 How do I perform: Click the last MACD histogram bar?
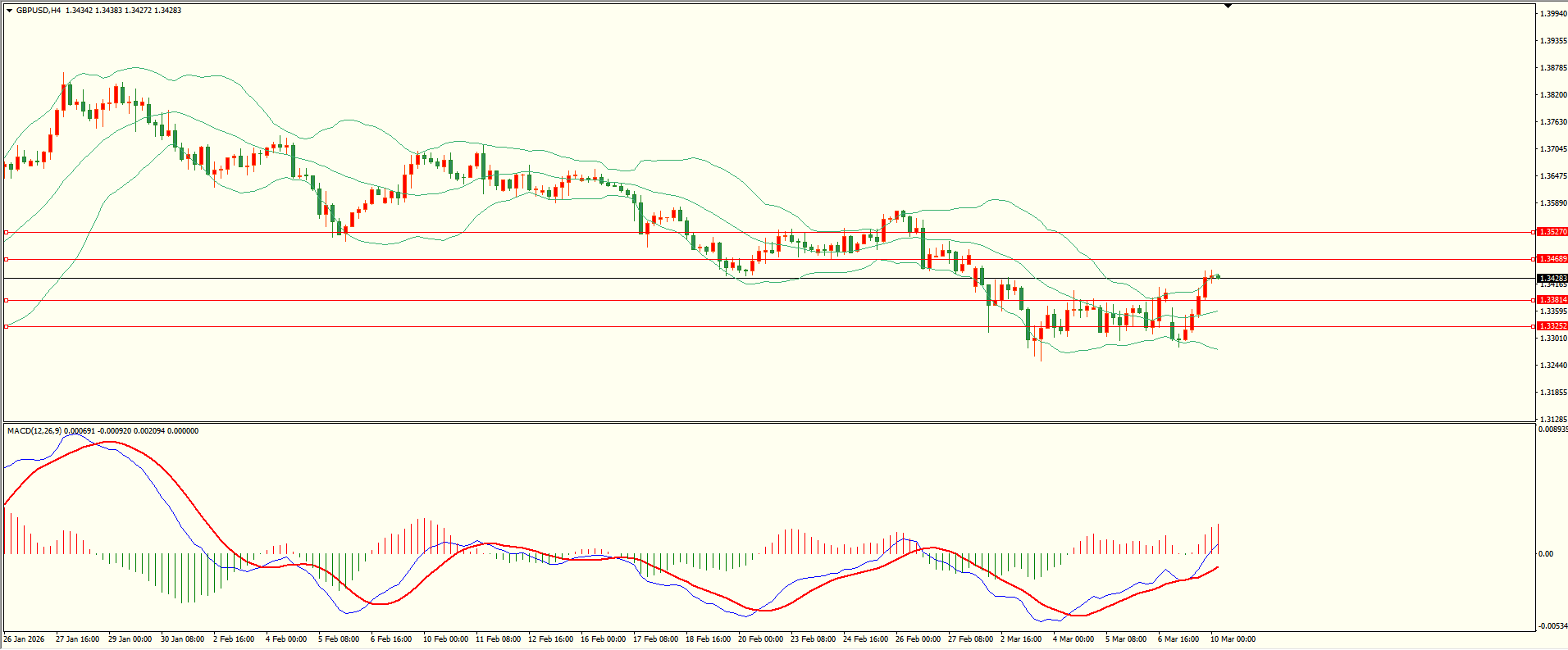1219,539
